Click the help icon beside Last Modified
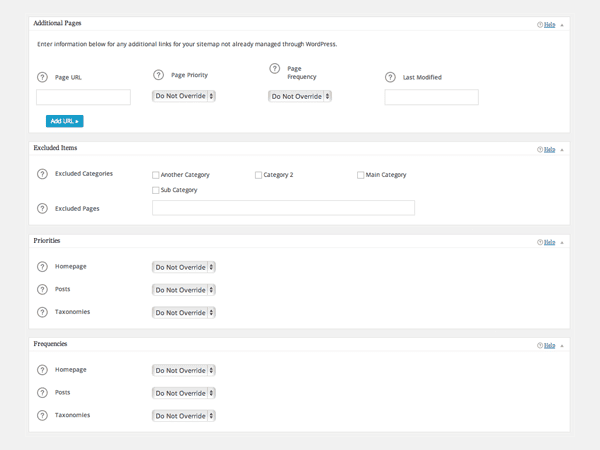 (x=391, y=77)
